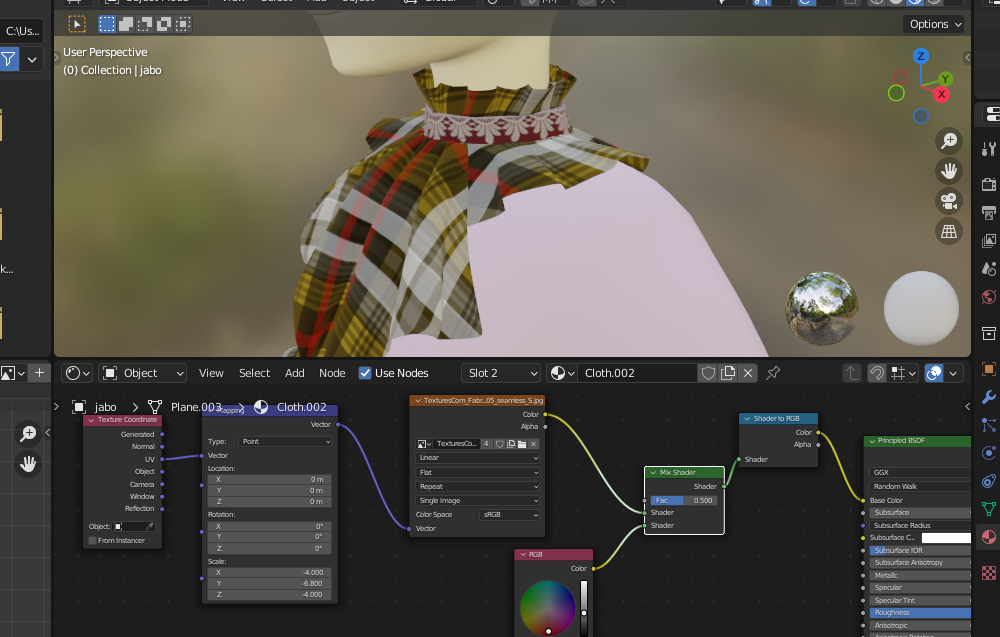The image size is (1000, 637).
Task: Open the sRGB Color Space dropdown
Action: tap(510, 515)
